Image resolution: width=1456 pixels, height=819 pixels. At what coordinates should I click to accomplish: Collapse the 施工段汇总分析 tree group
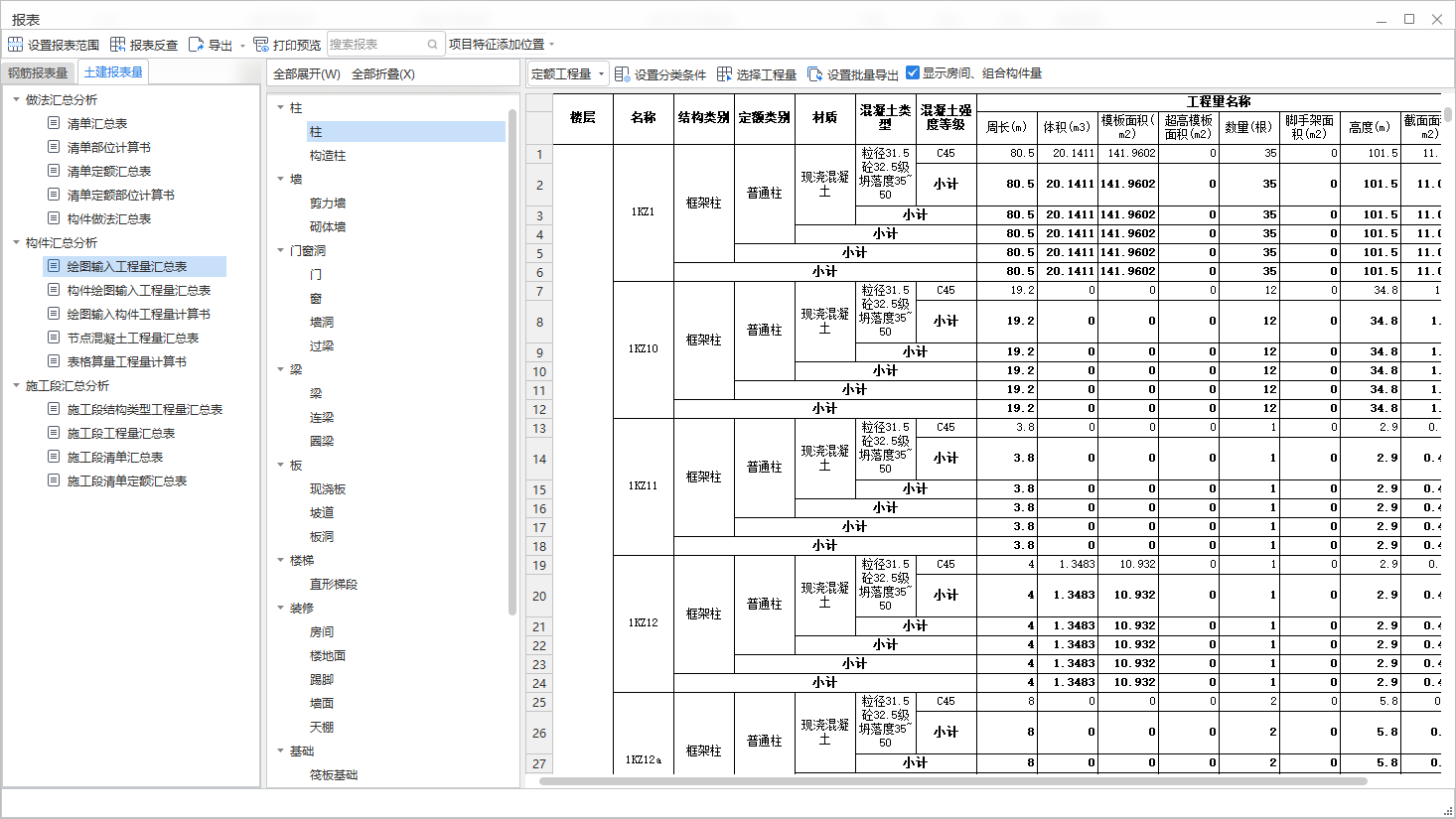click(x=16, y=385)
